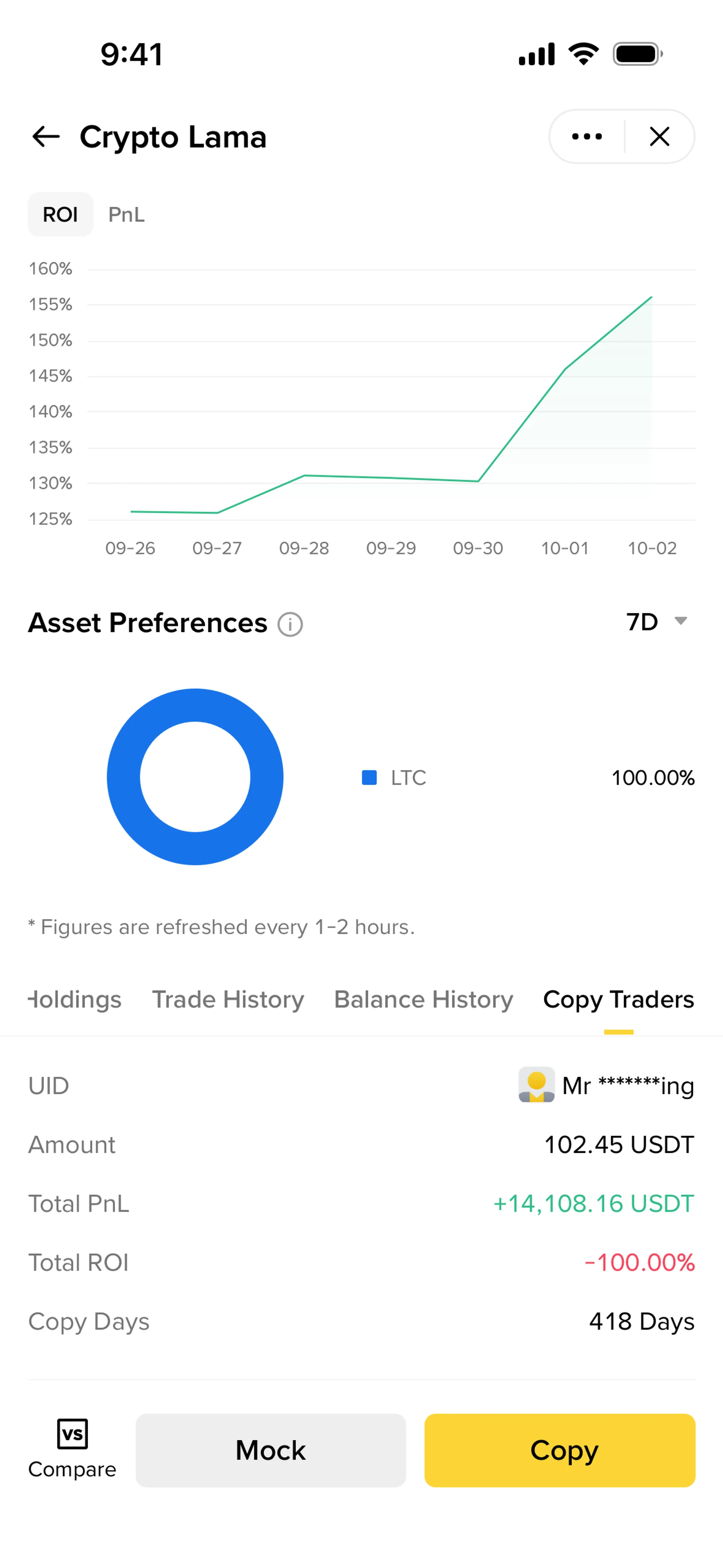
Task: Tap the Asset Preferences info icon
Action: coord(290,624)
